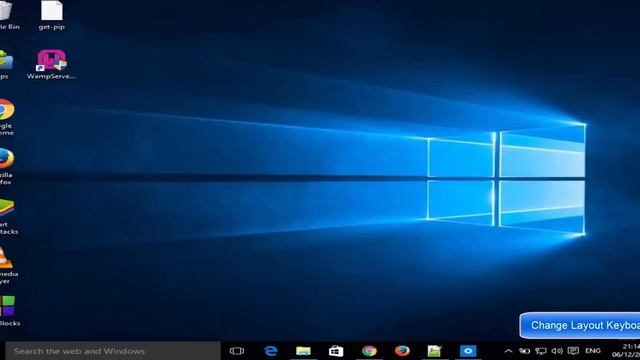Viewport: 640px width, 360px height.
Task: Launch Microsoft Edge from the taskbar
Action: click(271, 351)
